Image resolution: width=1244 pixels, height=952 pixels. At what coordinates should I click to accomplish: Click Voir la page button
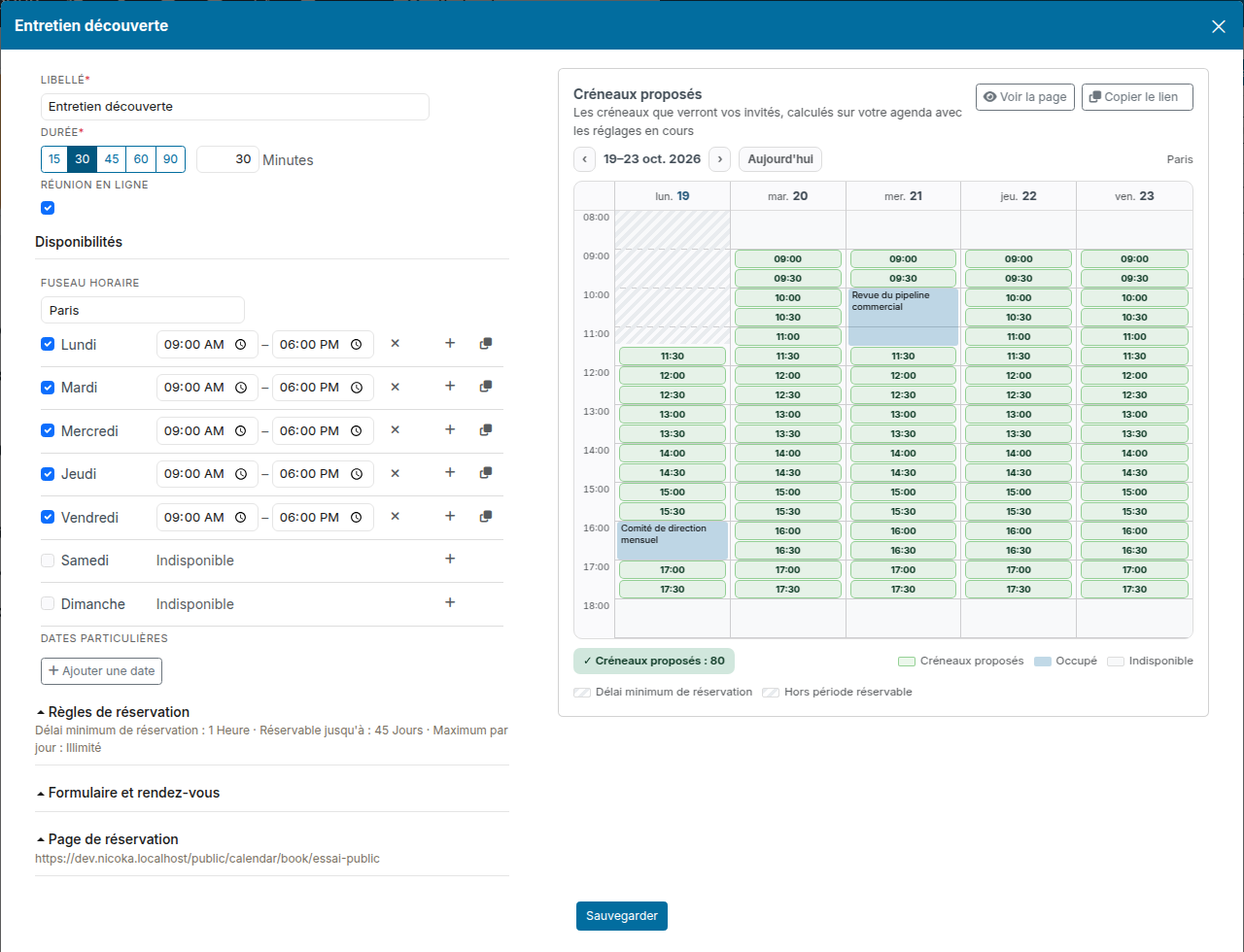[1025, 97]
